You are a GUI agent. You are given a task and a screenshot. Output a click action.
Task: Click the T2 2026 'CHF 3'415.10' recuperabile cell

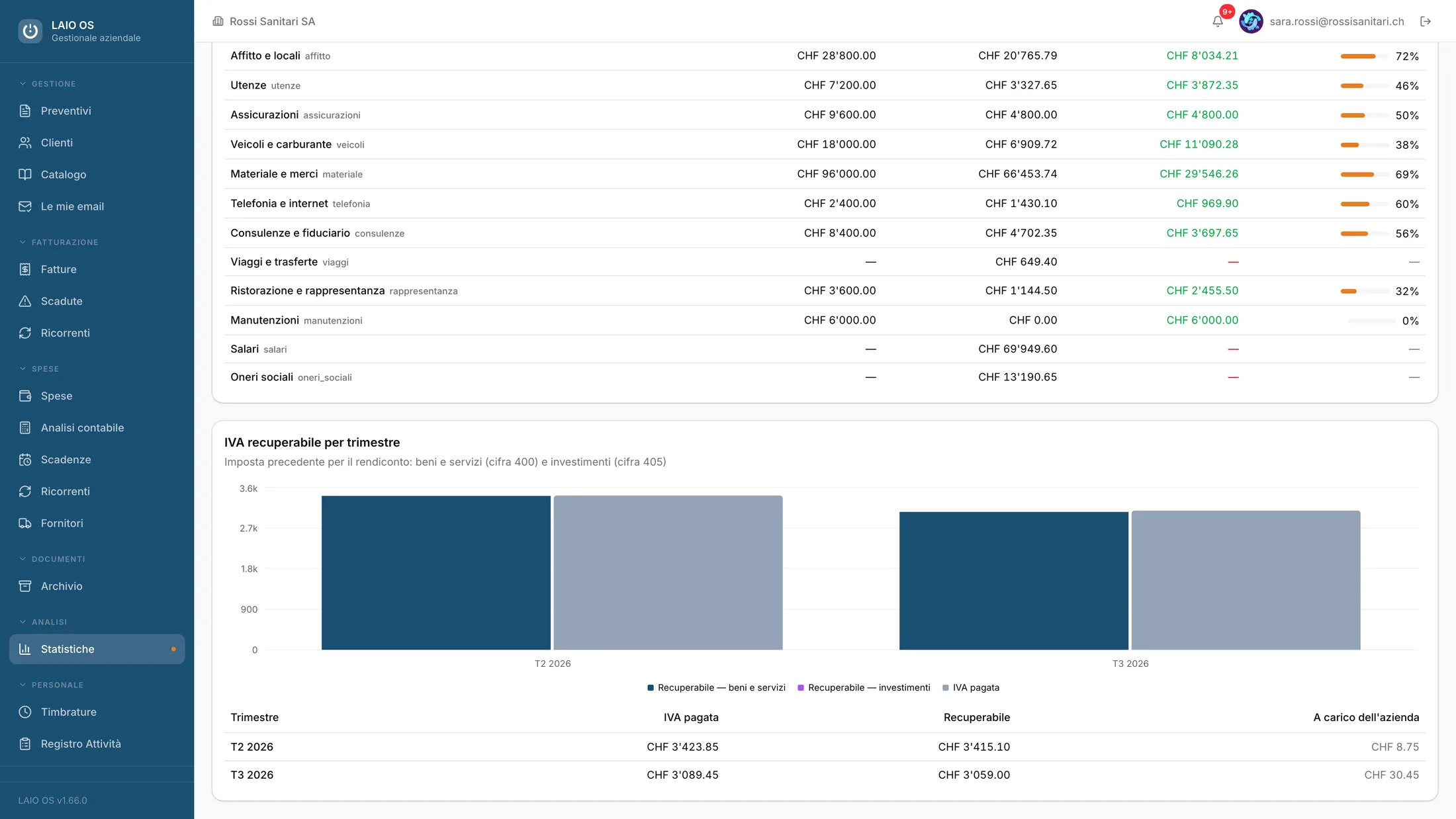(974, 747)
